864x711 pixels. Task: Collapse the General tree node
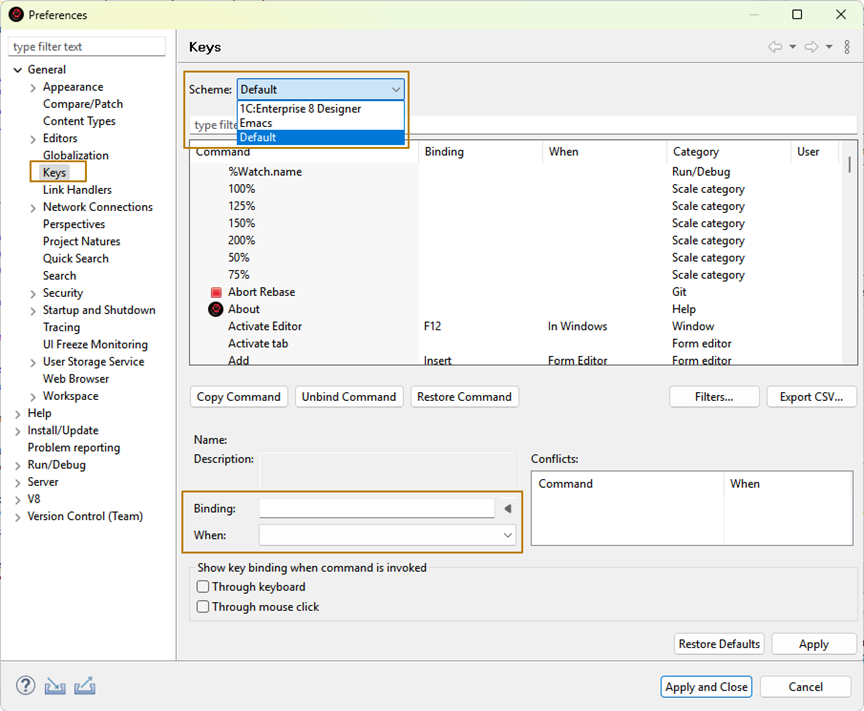tap(18, 70)
